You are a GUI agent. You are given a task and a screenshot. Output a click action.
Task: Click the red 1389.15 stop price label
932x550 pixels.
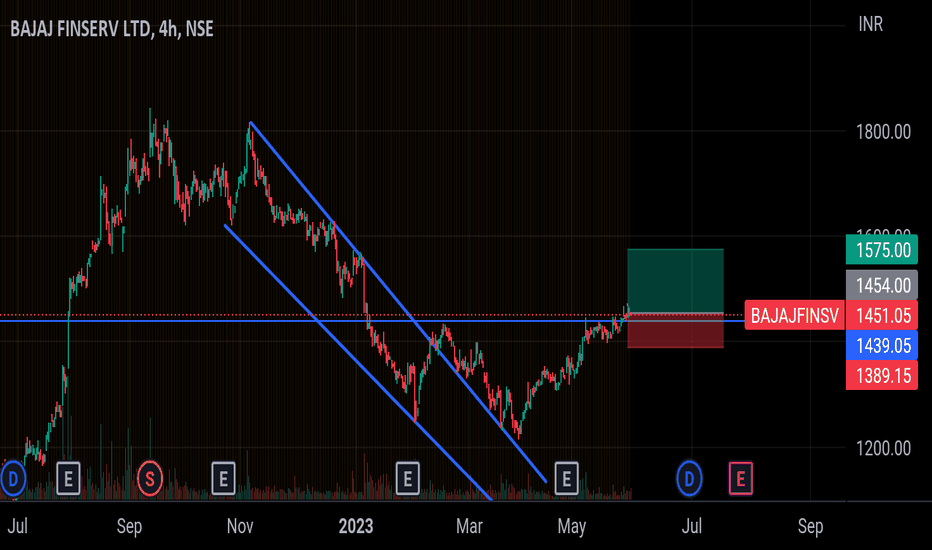tap(882, 375)
